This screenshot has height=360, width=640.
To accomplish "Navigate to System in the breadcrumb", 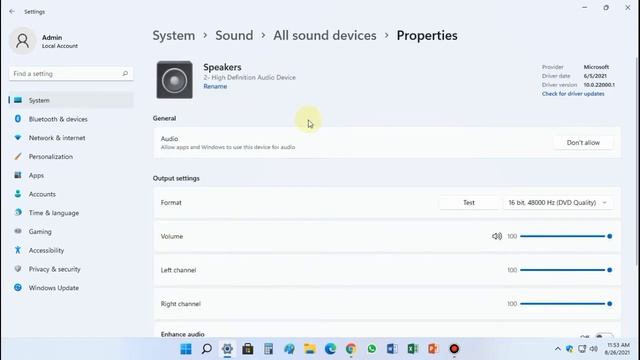I will [173, 36].
